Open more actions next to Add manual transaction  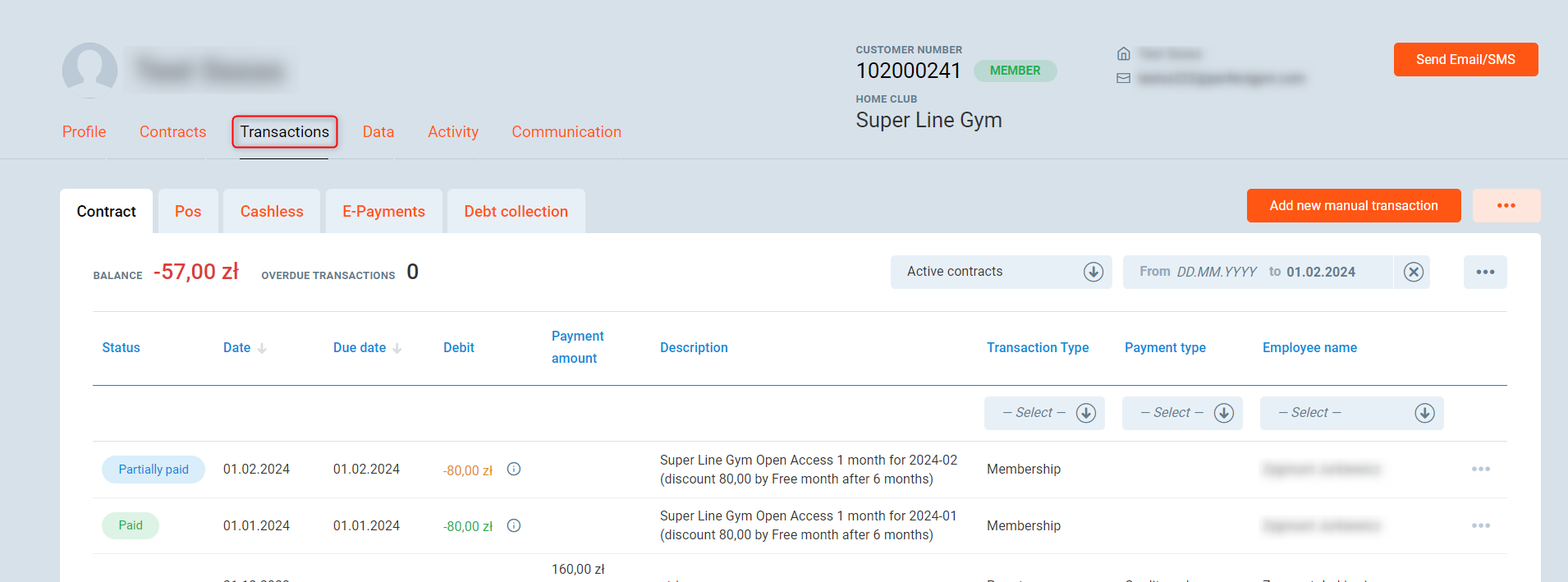pyautogui.click(x=1506, y=205)
